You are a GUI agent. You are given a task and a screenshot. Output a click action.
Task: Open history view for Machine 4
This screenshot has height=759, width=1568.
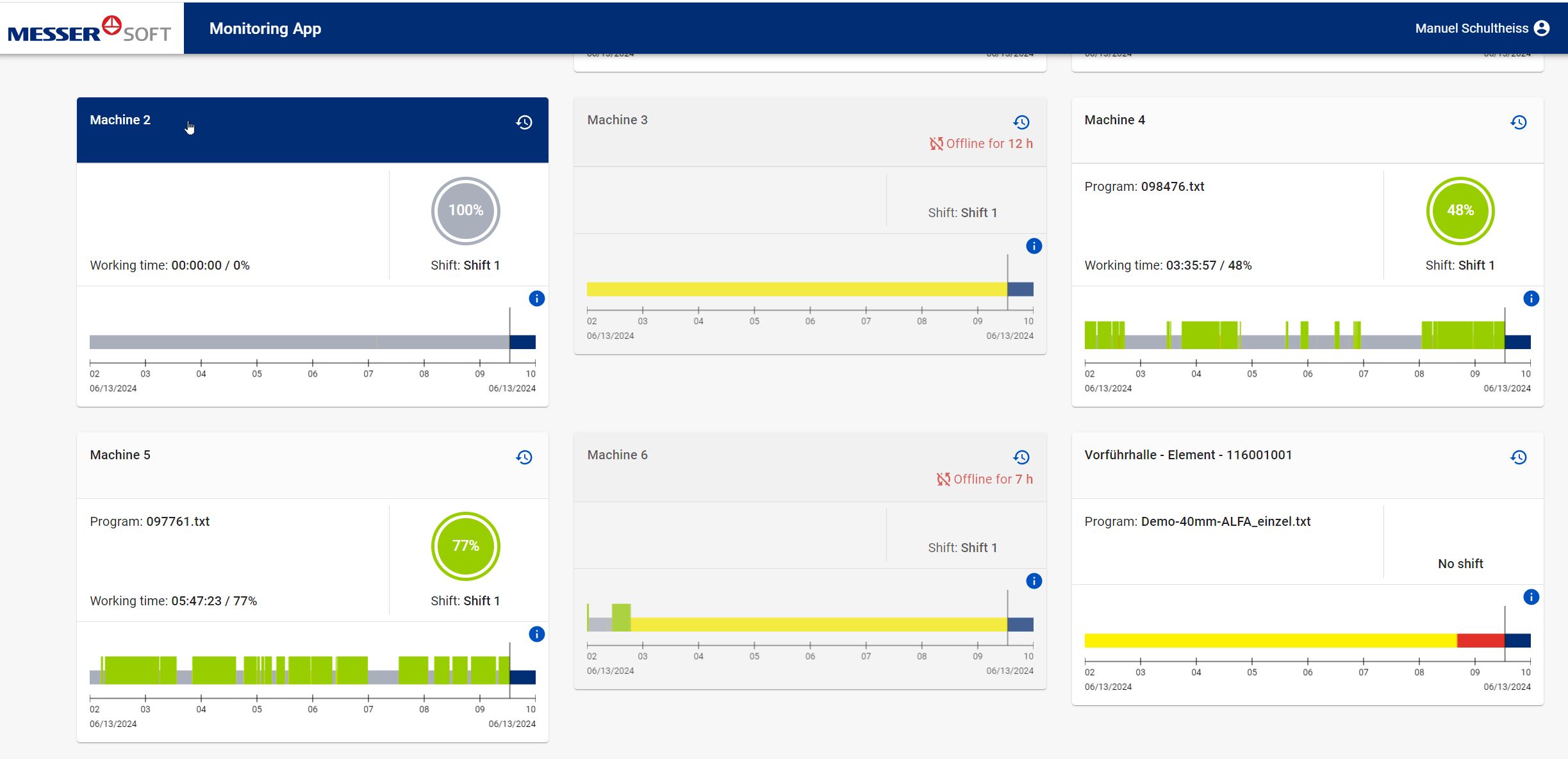pyautogui.click(x=1519, y=122)
